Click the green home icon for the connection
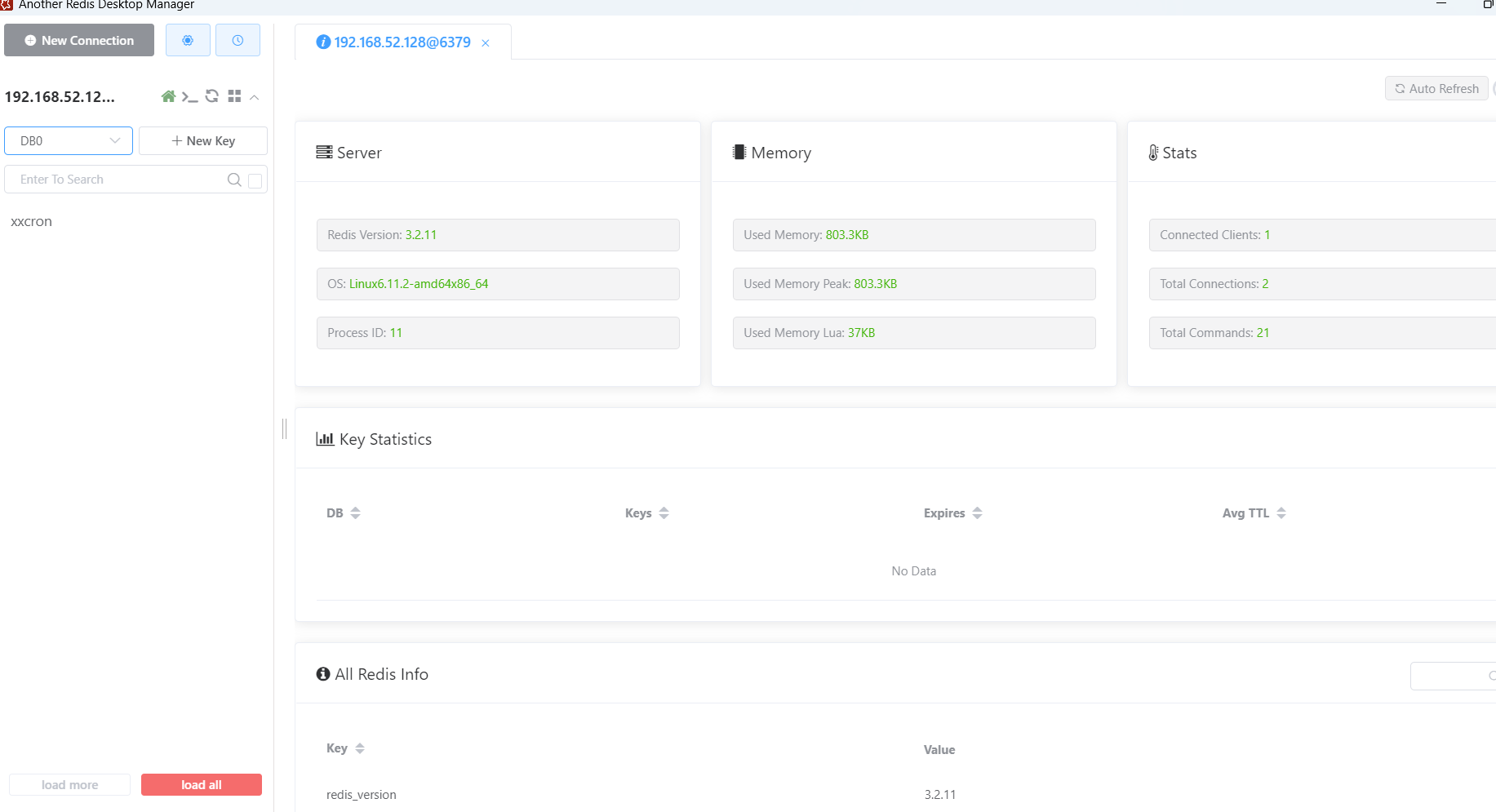 coord(168,96)
